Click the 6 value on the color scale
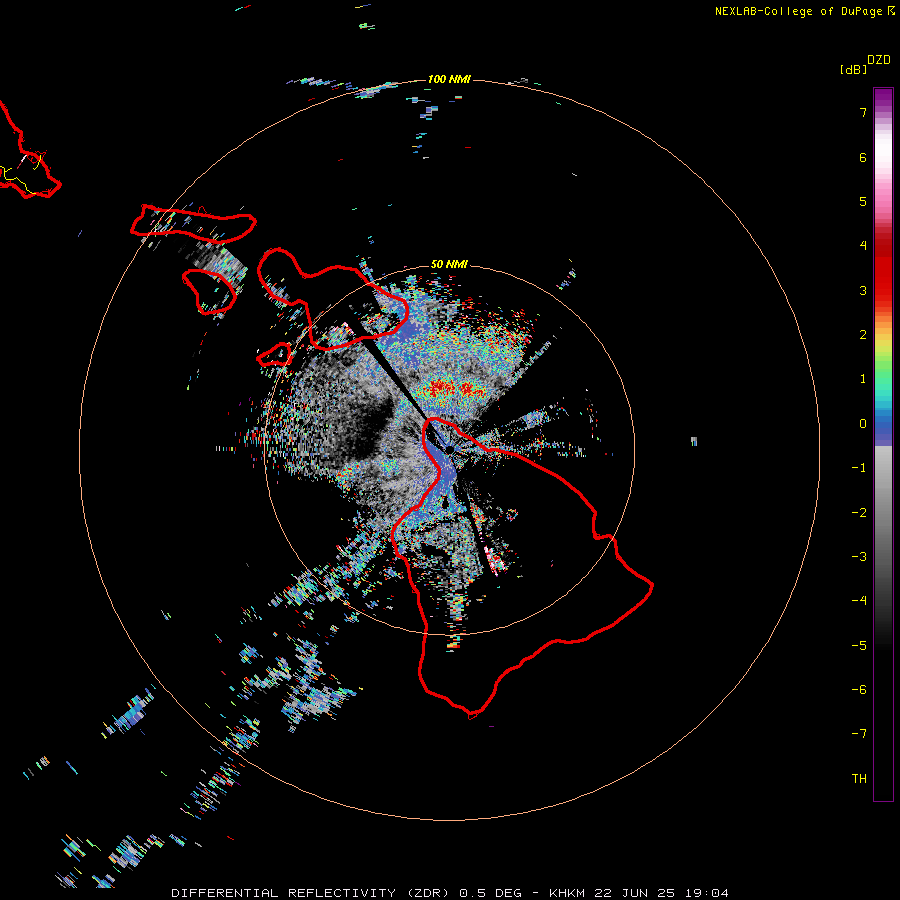 click(863, 157)
